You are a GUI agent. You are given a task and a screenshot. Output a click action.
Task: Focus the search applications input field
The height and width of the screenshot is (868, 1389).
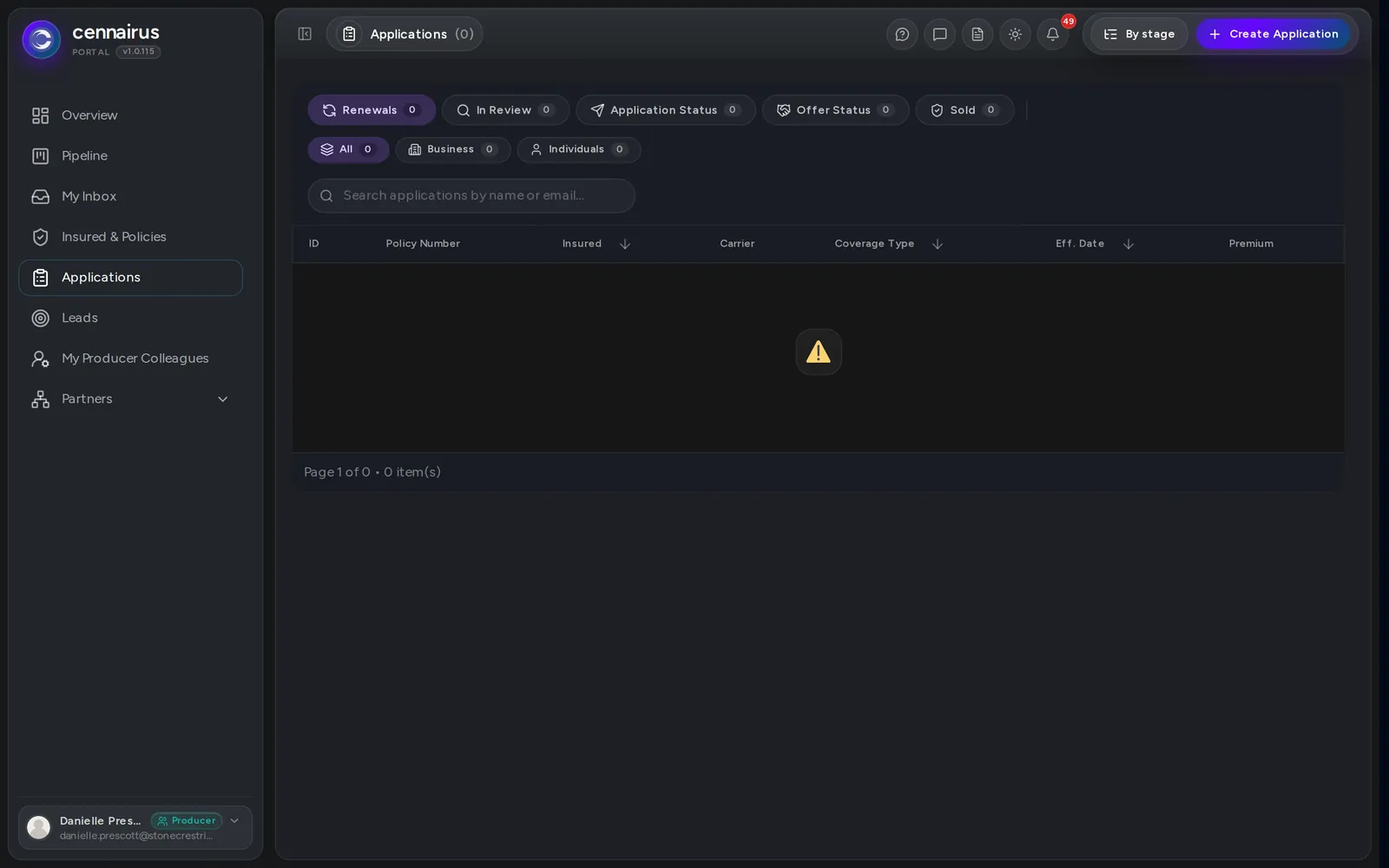tap(471, 196)
